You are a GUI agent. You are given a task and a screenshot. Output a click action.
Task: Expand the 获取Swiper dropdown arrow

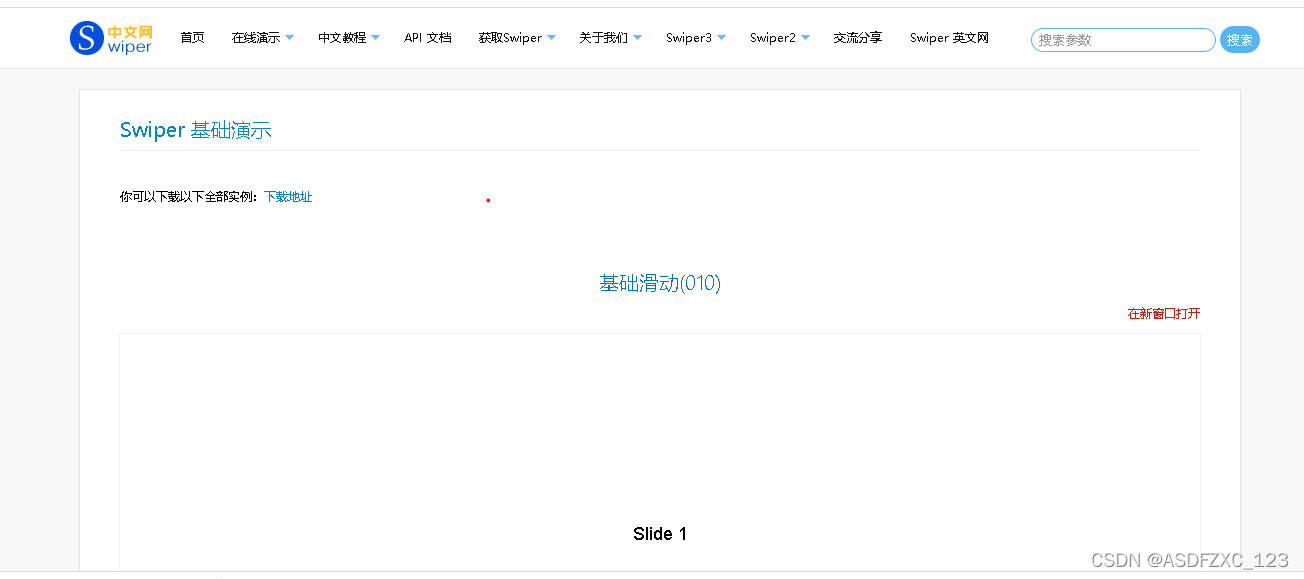coord(551,38)
